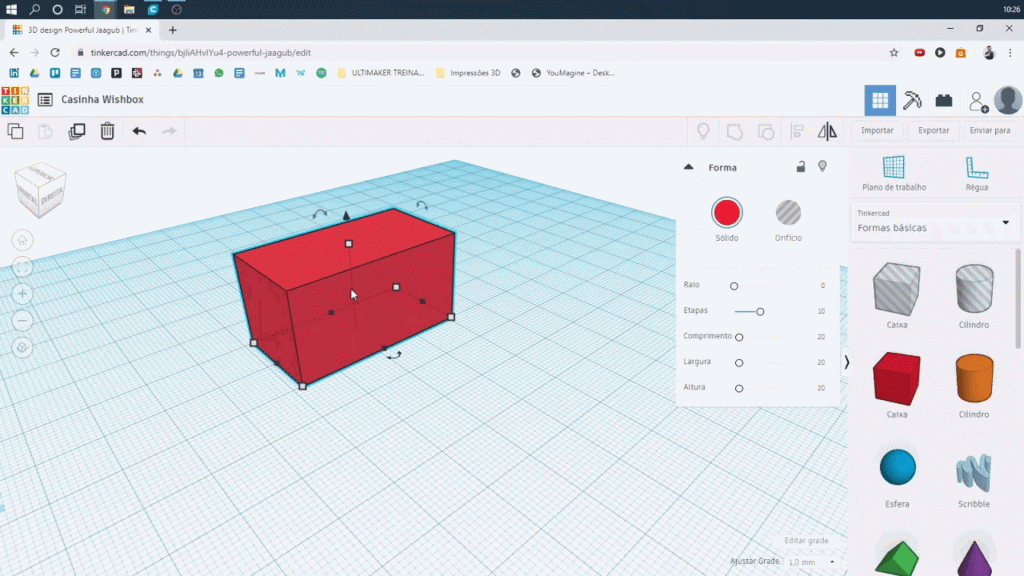Click Fit all in view button
Image resolution: width=1024 pixels, height=576 pixels.
pyautogui.click(x=22, y=267)
